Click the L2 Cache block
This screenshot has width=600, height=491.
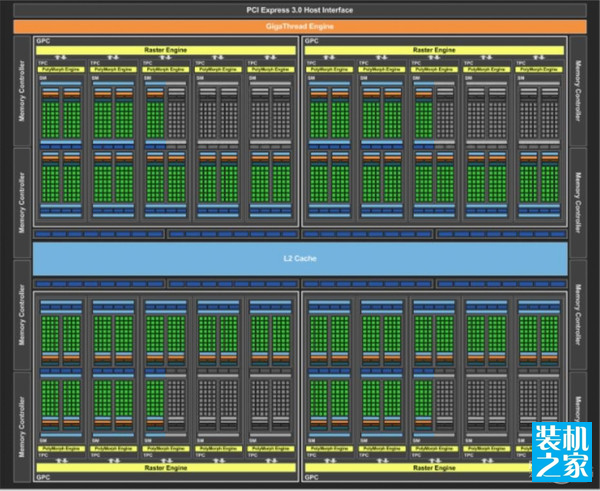coord(300,258)
